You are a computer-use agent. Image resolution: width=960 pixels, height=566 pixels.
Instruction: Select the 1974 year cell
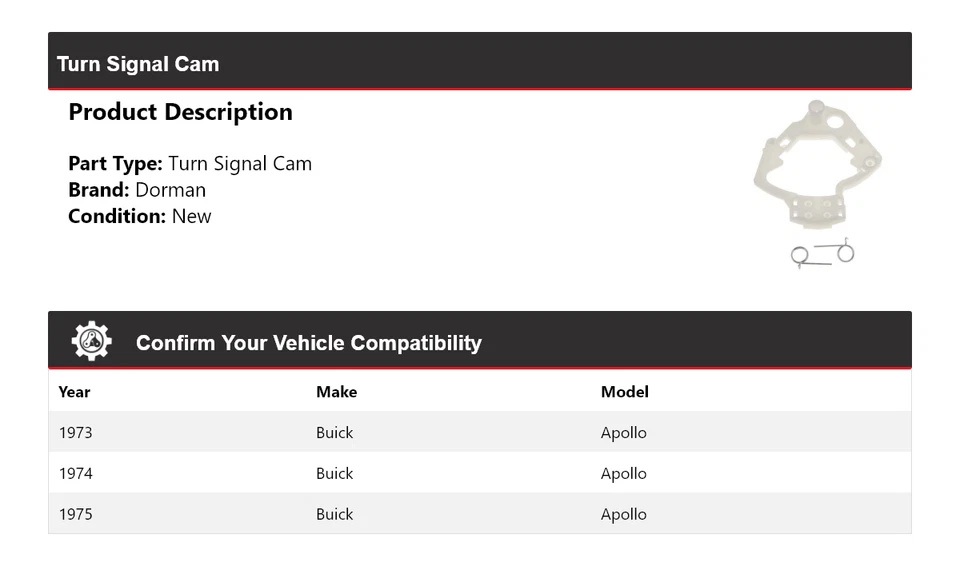[75, 474]
